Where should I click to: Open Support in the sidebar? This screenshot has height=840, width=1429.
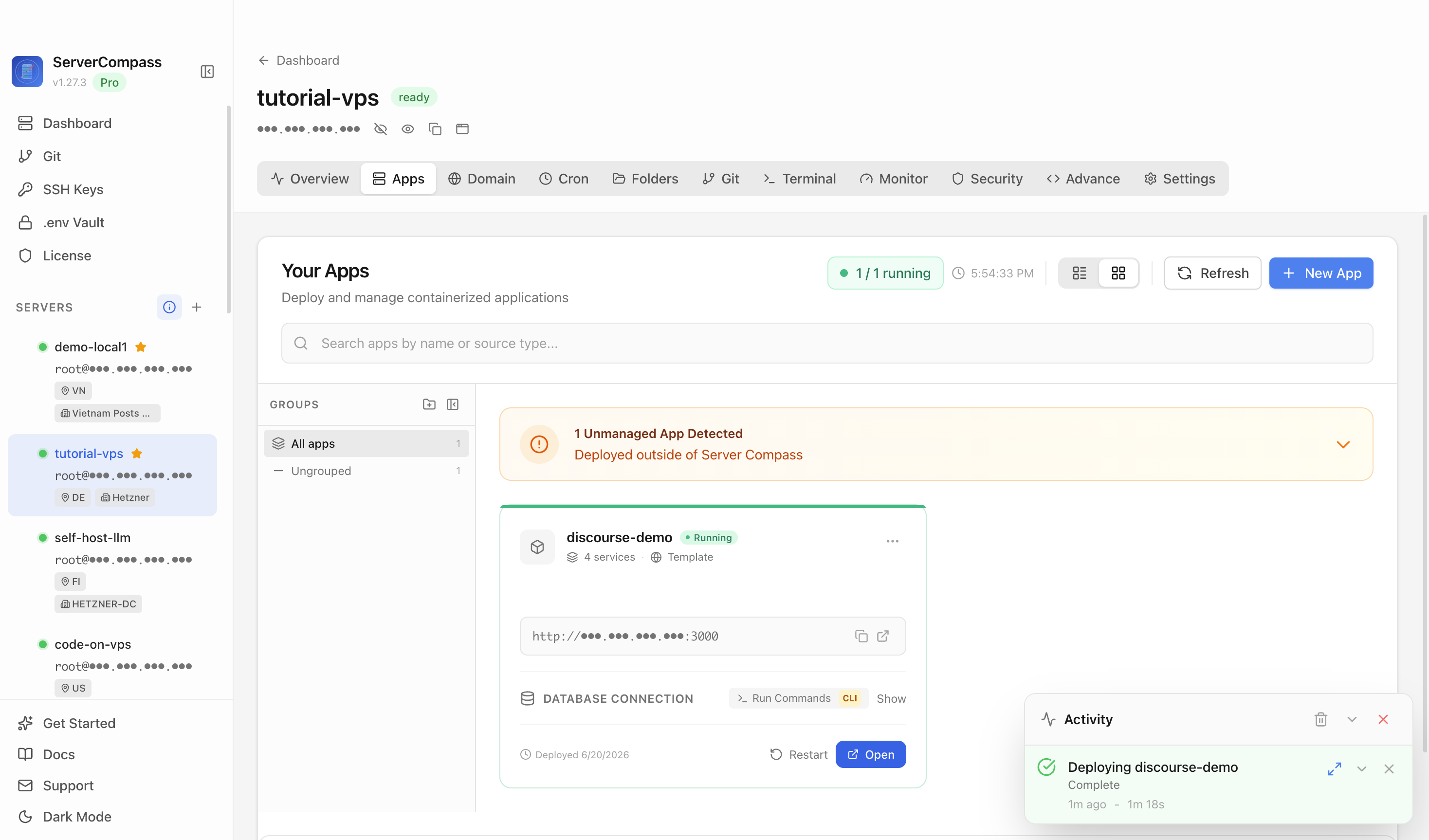[56, 785]
